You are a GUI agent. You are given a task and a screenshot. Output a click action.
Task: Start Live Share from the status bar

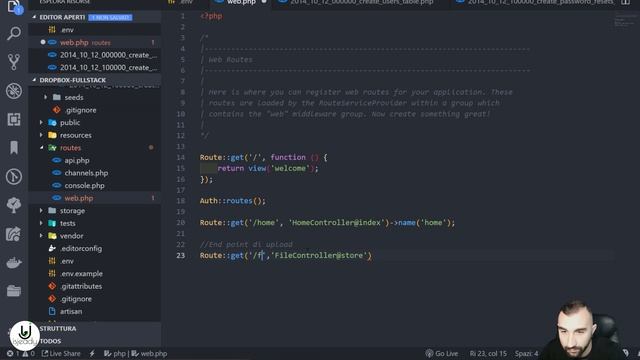(61, 353)
